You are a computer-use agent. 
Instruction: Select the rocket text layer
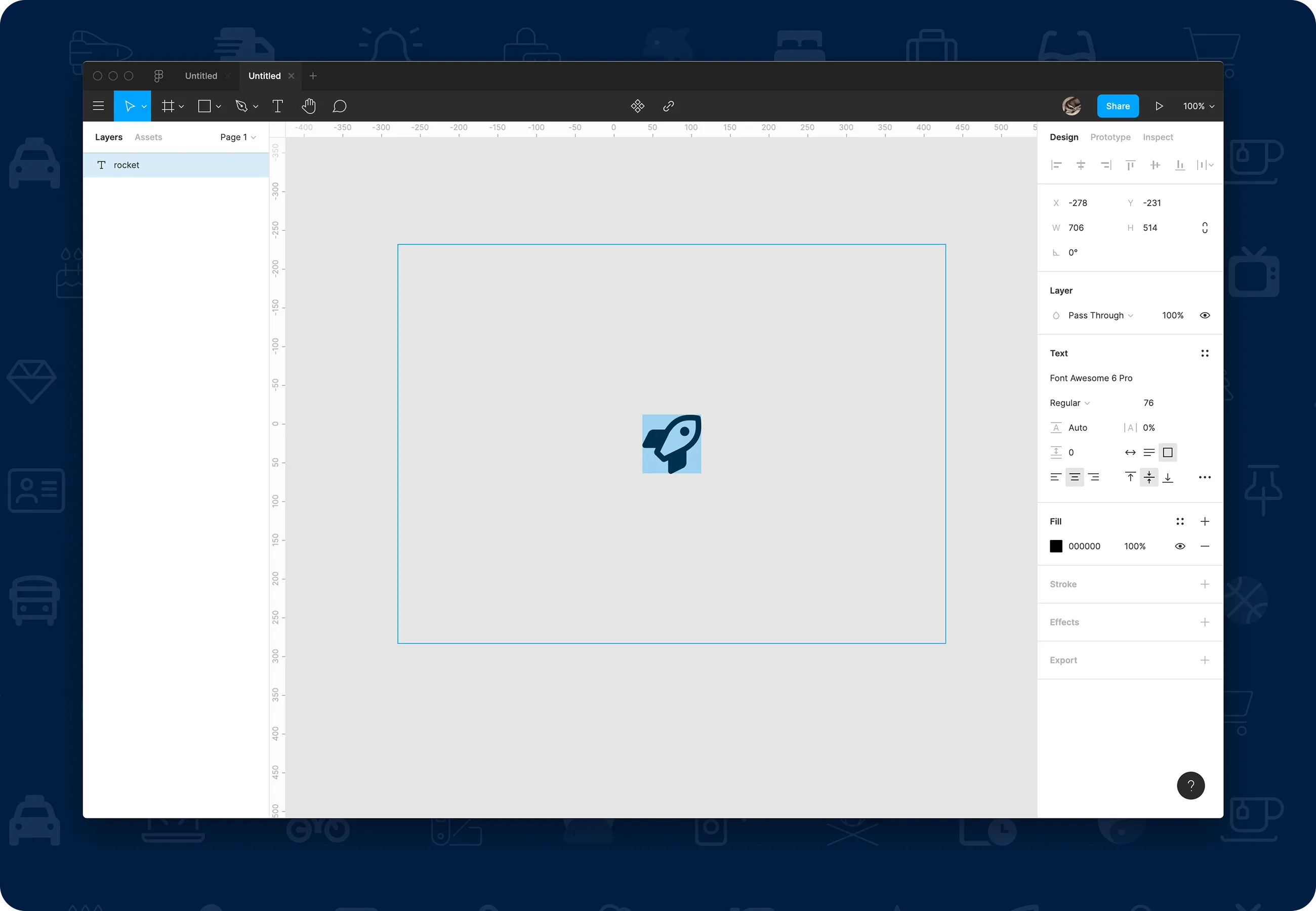127,165
